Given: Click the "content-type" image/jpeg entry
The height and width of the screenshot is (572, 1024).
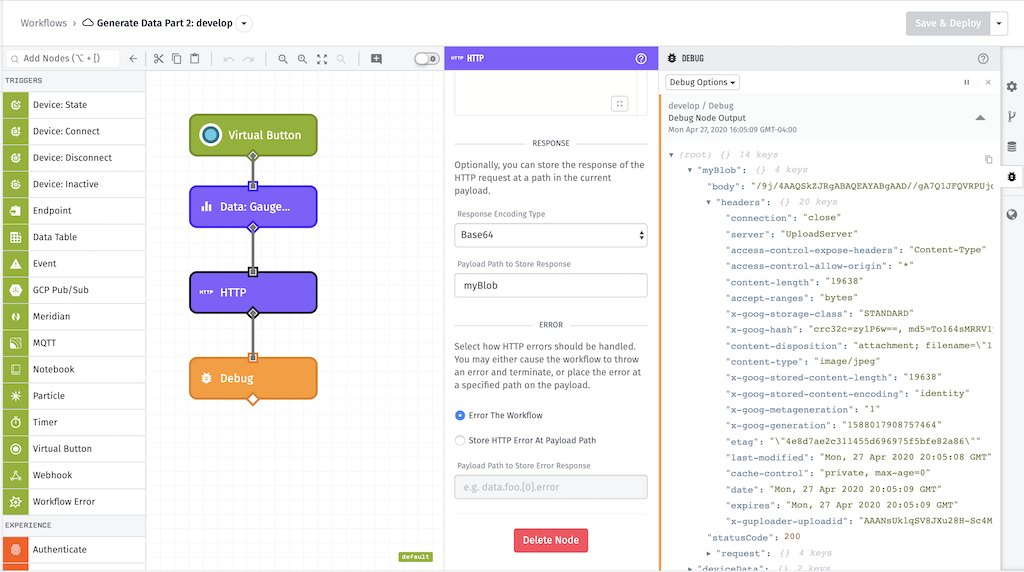Looking at the screenshot, I should [803, 362].
